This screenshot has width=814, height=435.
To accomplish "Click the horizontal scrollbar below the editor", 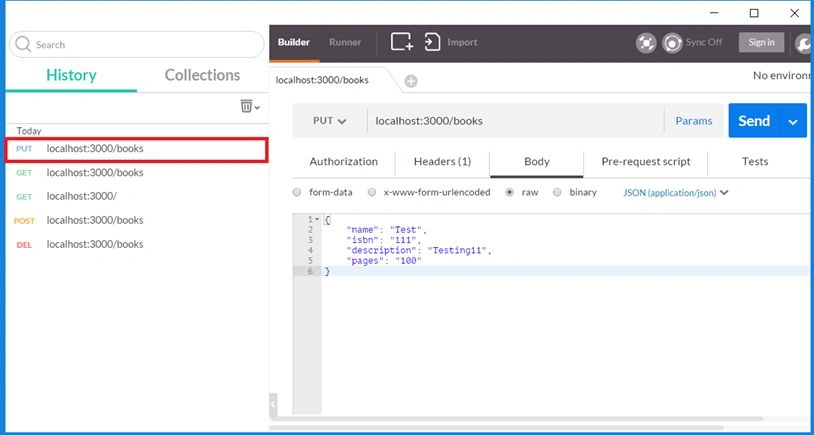I will coord(517,418).
